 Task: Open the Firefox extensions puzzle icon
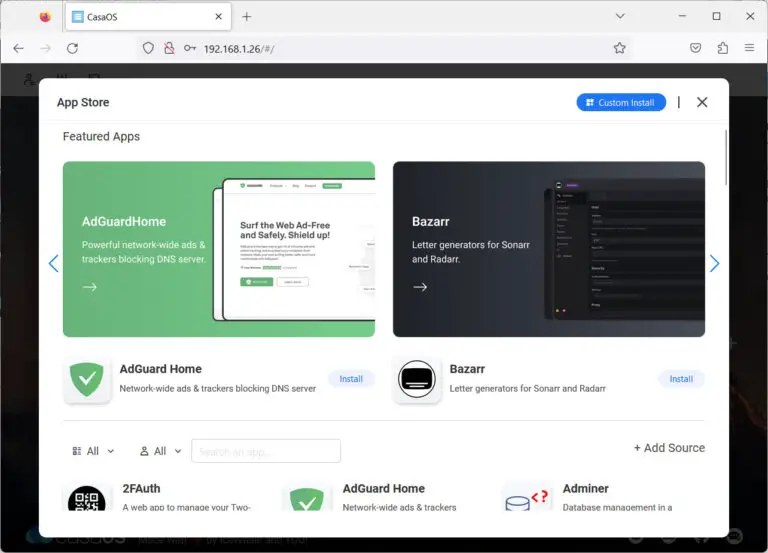click(x=723, y=48)
